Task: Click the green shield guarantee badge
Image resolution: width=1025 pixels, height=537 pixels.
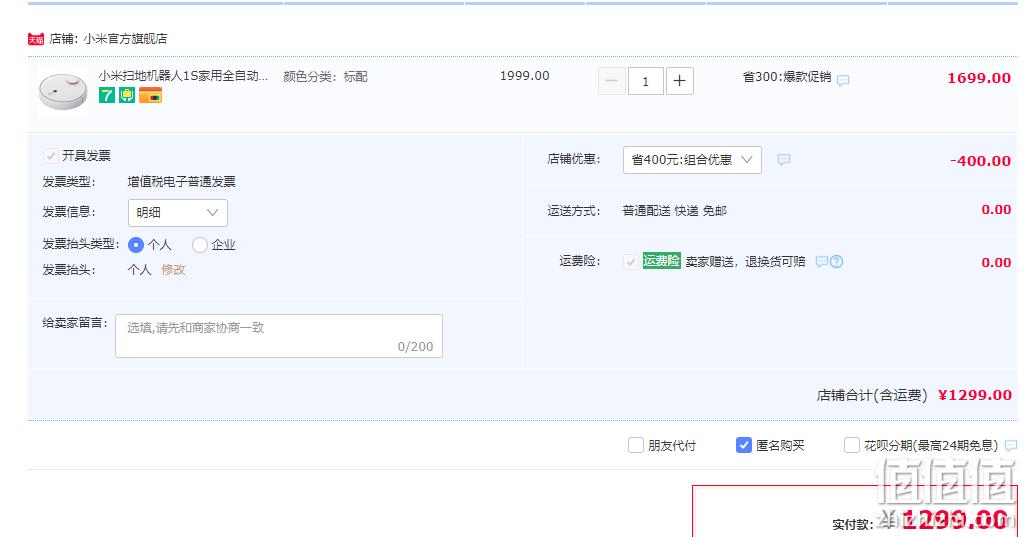Action: pyautogui.click(x=127, y=95)
